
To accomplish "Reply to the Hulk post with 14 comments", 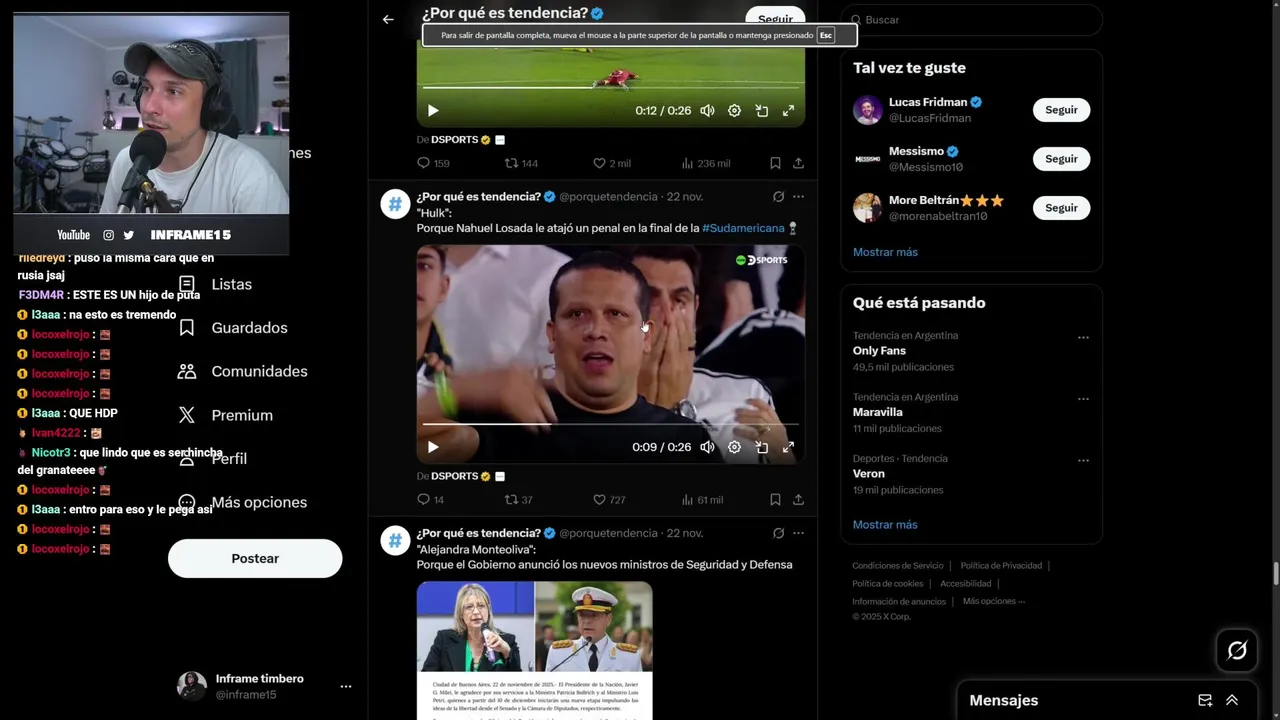I will (430, 499).
